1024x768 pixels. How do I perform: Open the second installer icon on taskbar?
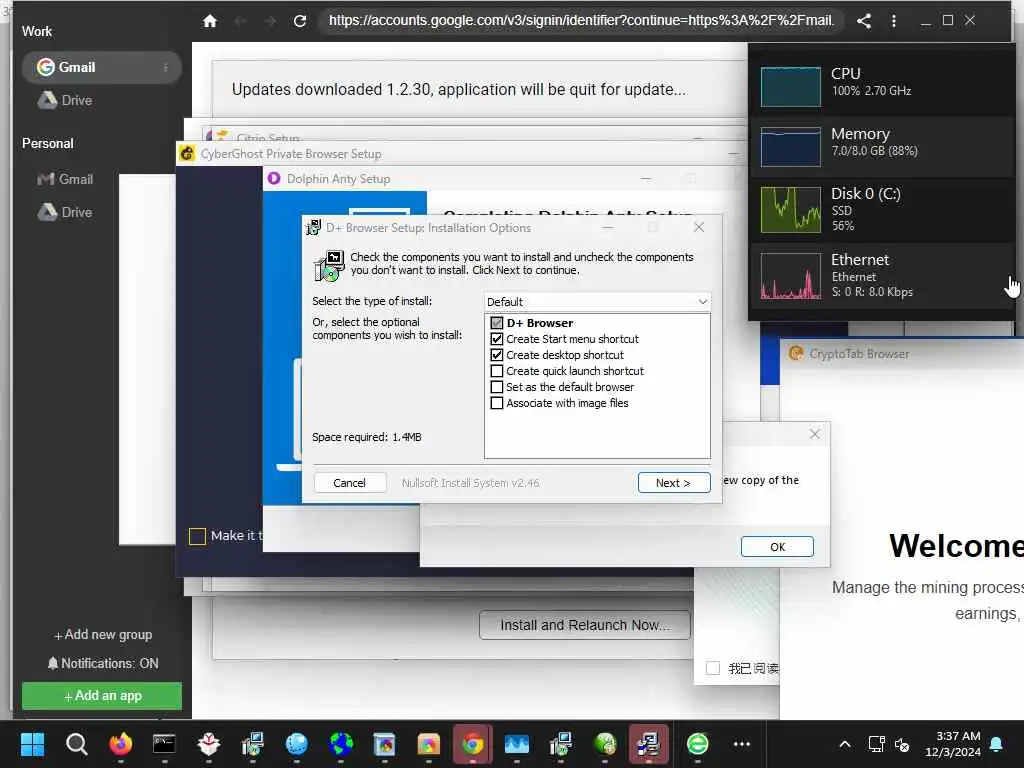(x=561, y=744)
